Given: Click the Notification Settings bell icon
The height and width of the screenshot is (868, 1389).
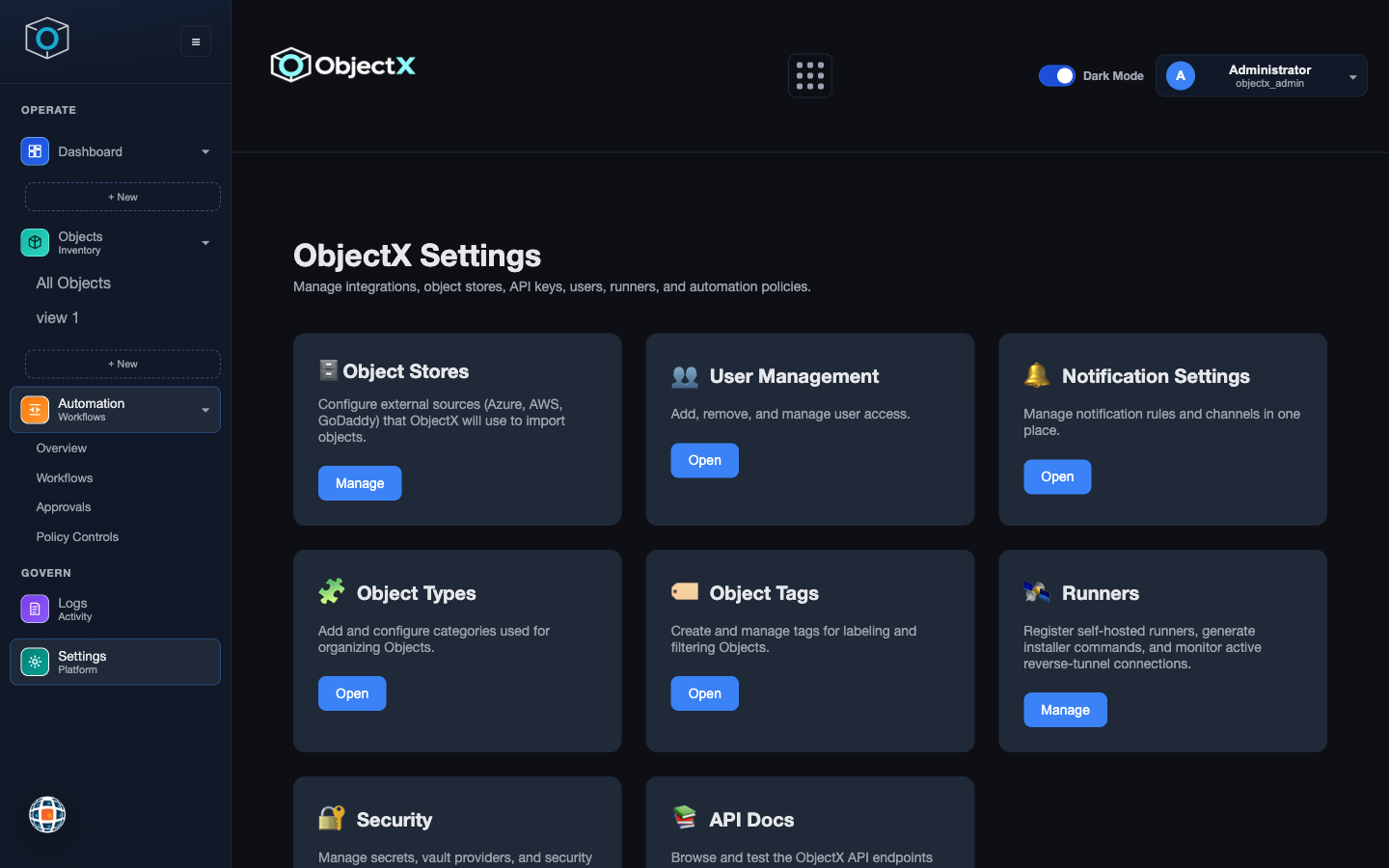Looking at the screenshot, I should 1037,375.
